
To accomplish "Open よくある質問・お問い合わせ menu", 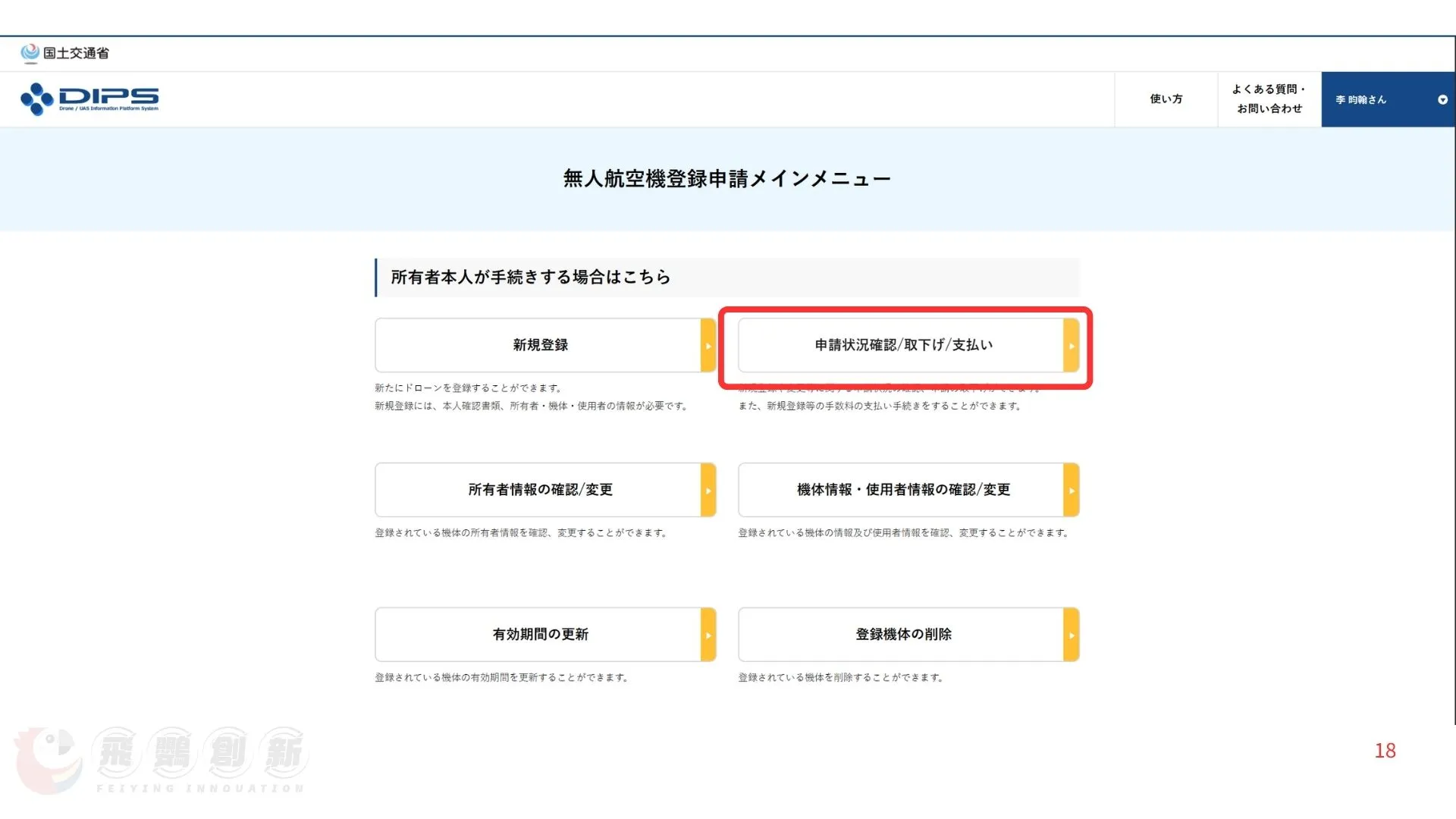I will coord(1269,99).
